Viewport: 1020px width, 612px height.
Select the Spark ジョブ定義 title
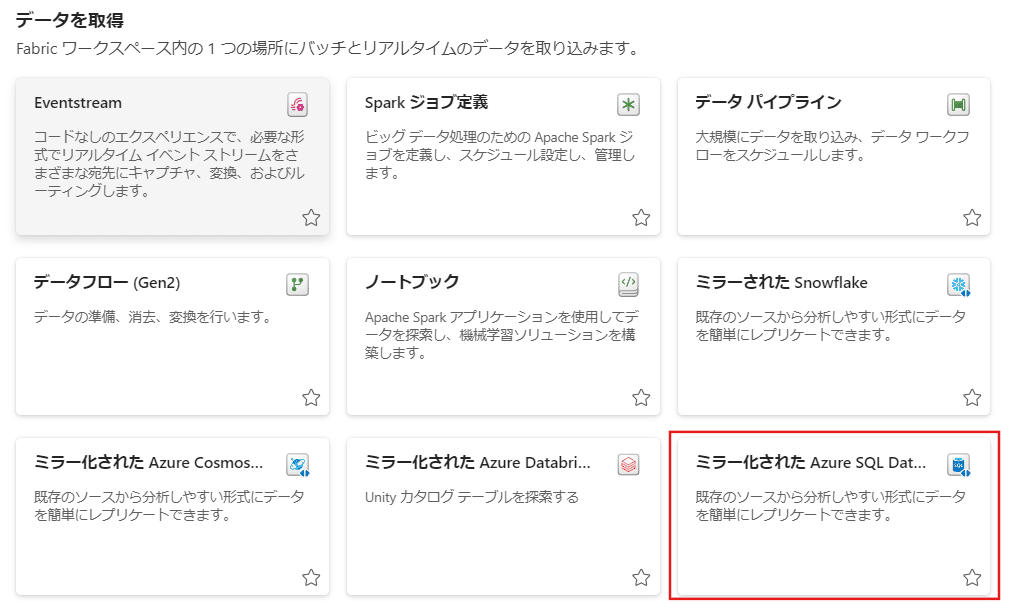[426, 103]
